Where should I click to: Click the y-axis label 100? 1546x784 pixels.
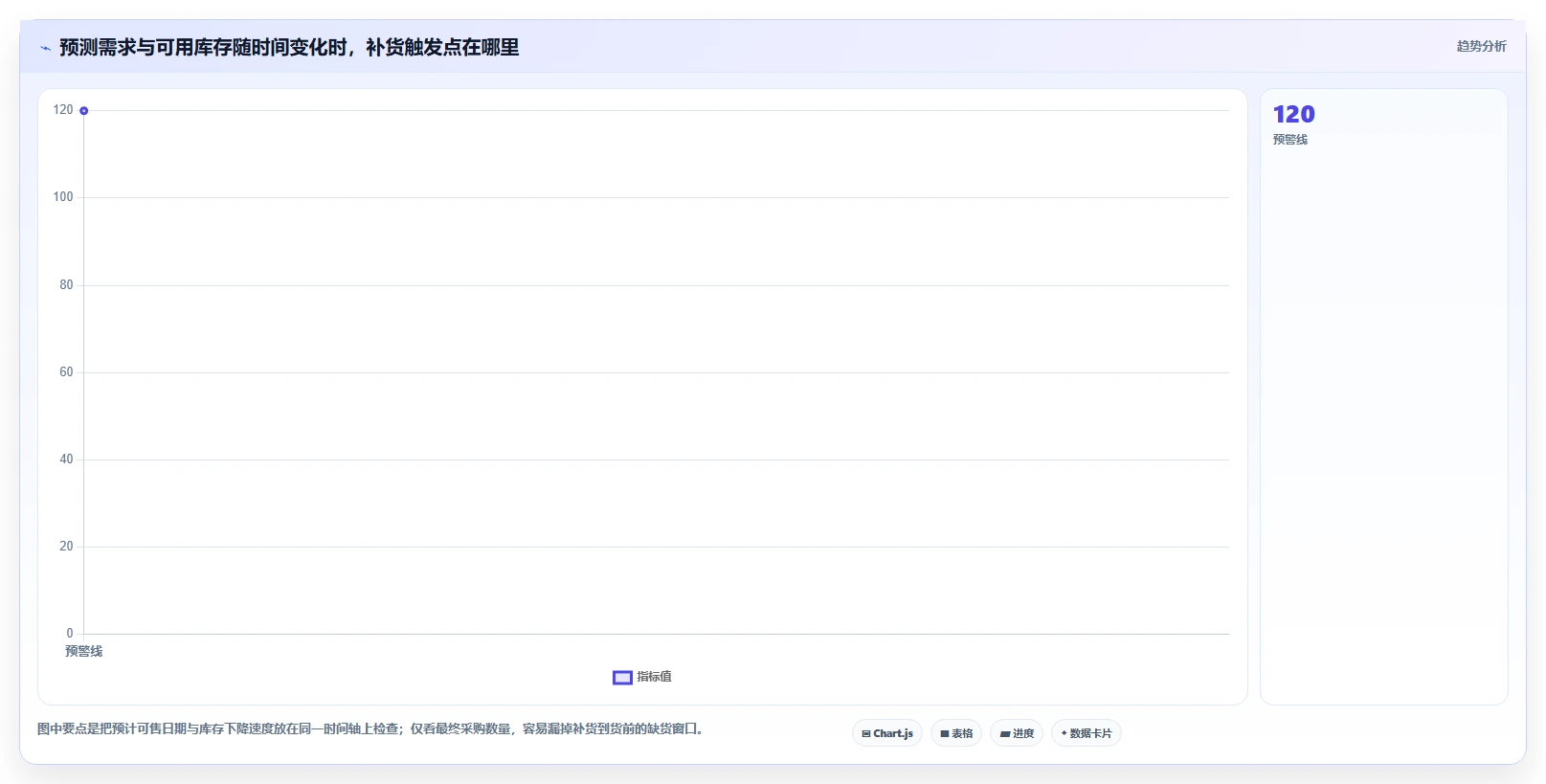[63, 197]
